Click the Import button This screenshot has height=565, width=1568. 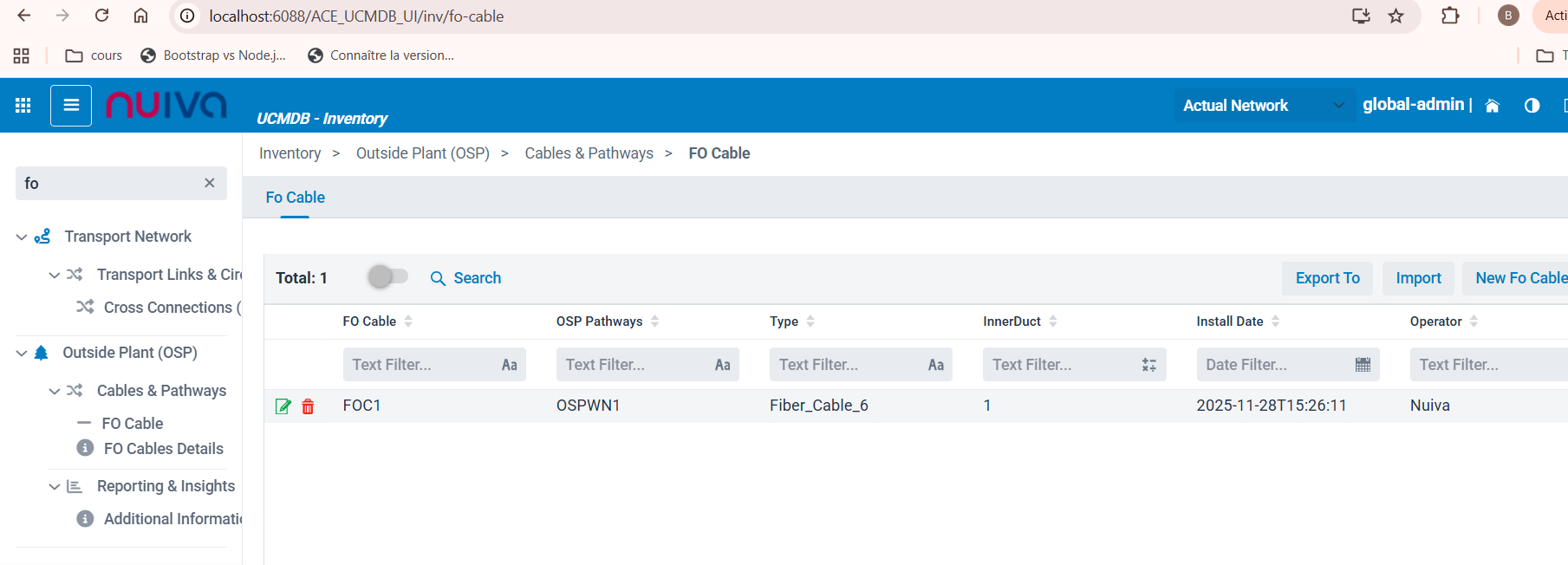tap(1418, 278)
